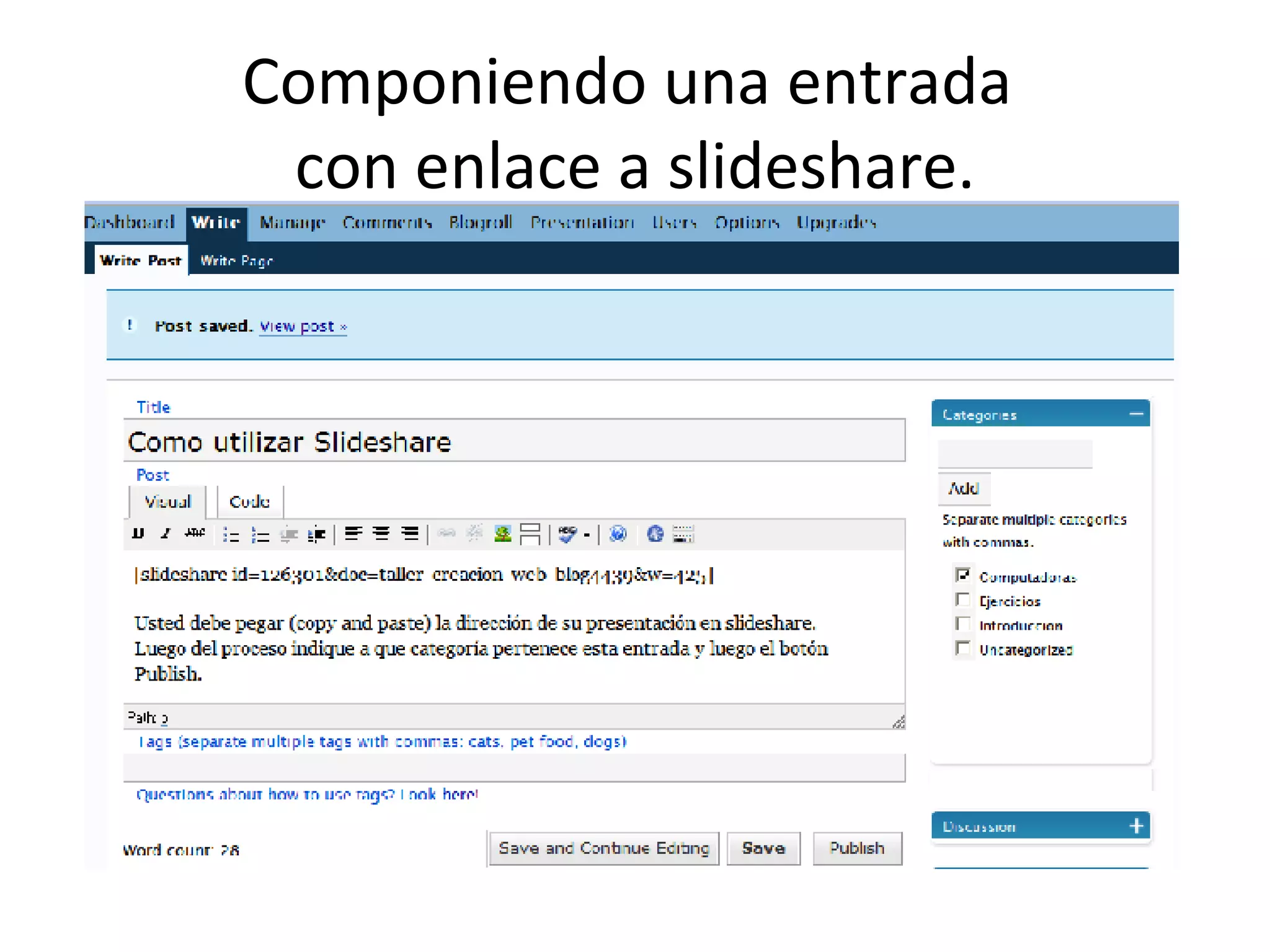Screen dimensions: 1270x952
Task: Switch to the Visual editor tab
Action: point(167,501)
